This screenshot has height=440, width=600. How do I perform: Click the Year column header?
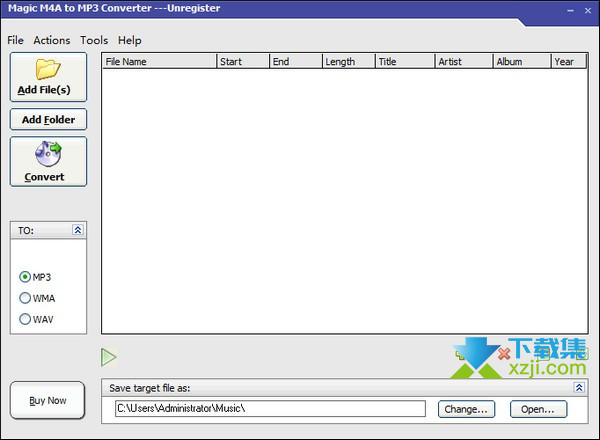click(569, 61)
